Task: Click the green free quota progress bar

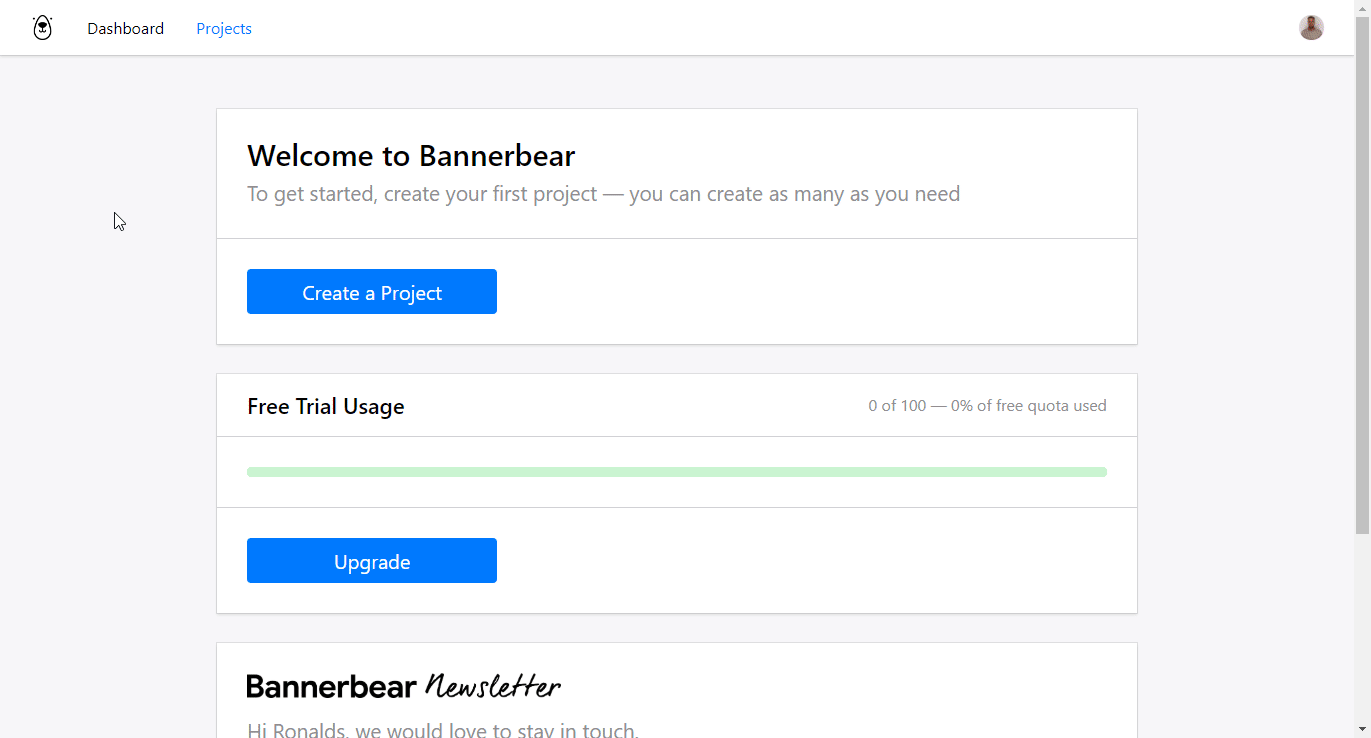Action: coord(677,470)
